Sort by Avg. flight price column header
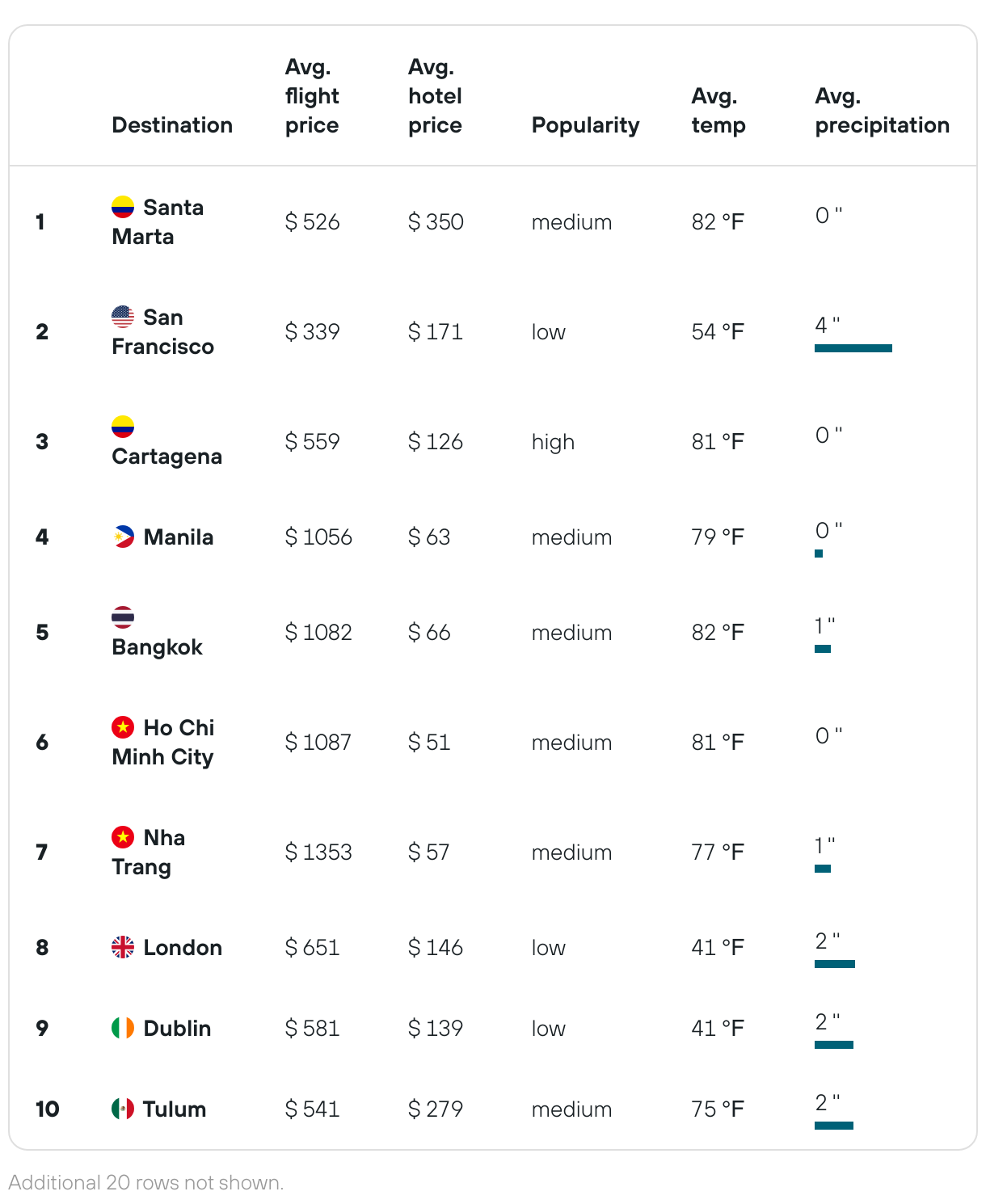The width and height of the screenshot is (986, 1204). [x=312, y=96]
